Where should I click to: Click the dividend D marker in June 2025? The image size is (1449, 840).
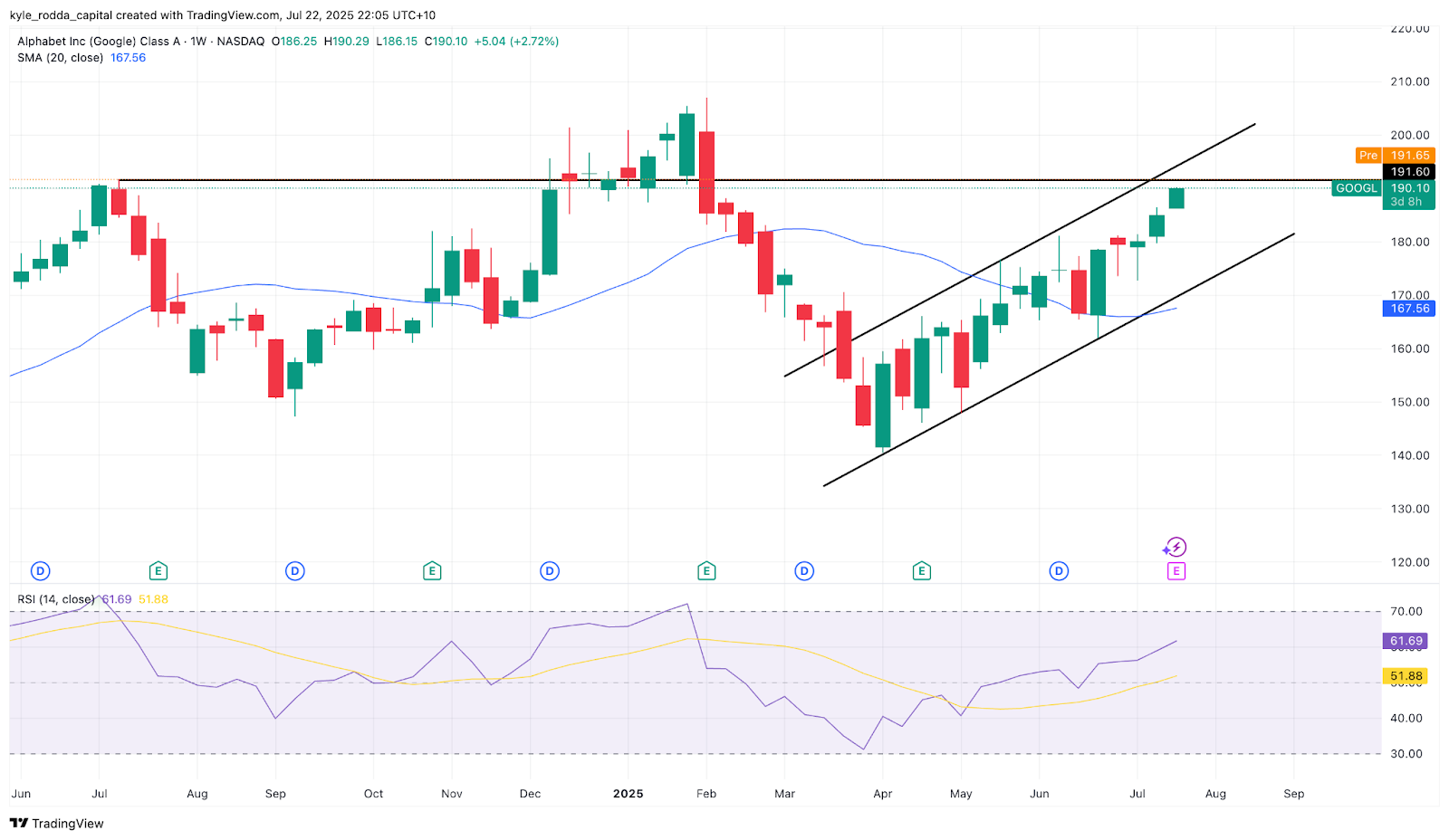(x=1059, y=571)
